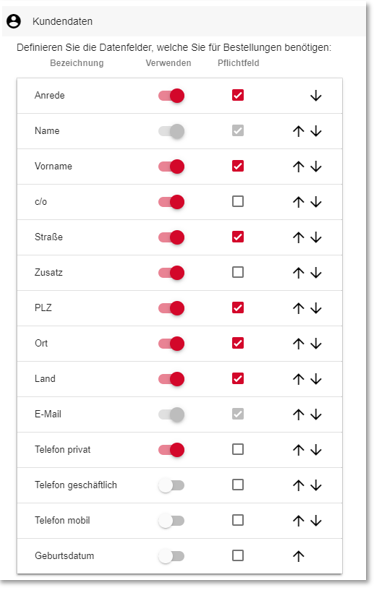Move the PLZ field up

298,308
